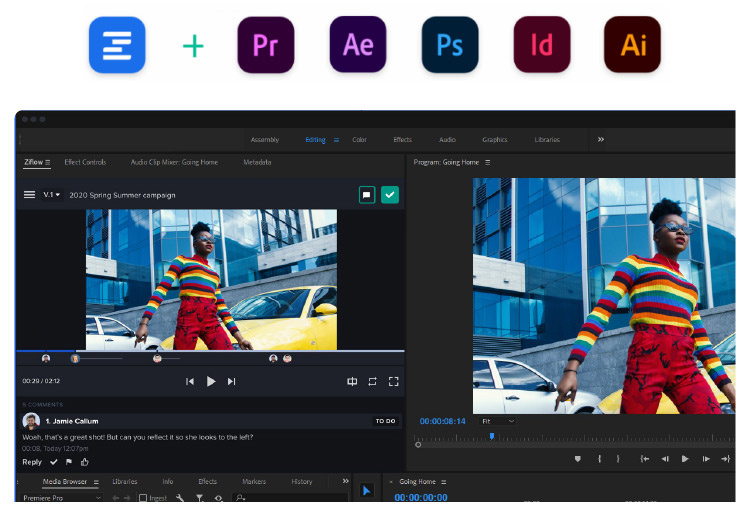Like Jamie Callum's comment with thumbs up
The image size is (751, 514).
pyautogui.click(x=84, y=462)
